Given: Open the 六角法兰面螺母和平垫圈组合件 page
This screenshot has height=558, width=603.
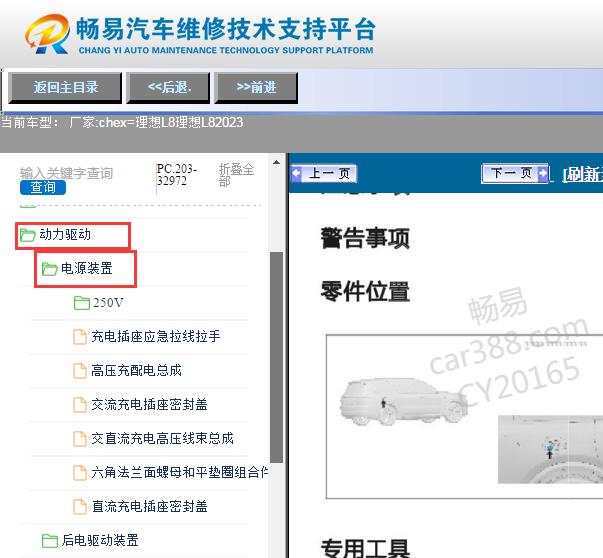Looking at the screenshot, I should point(180,472).
